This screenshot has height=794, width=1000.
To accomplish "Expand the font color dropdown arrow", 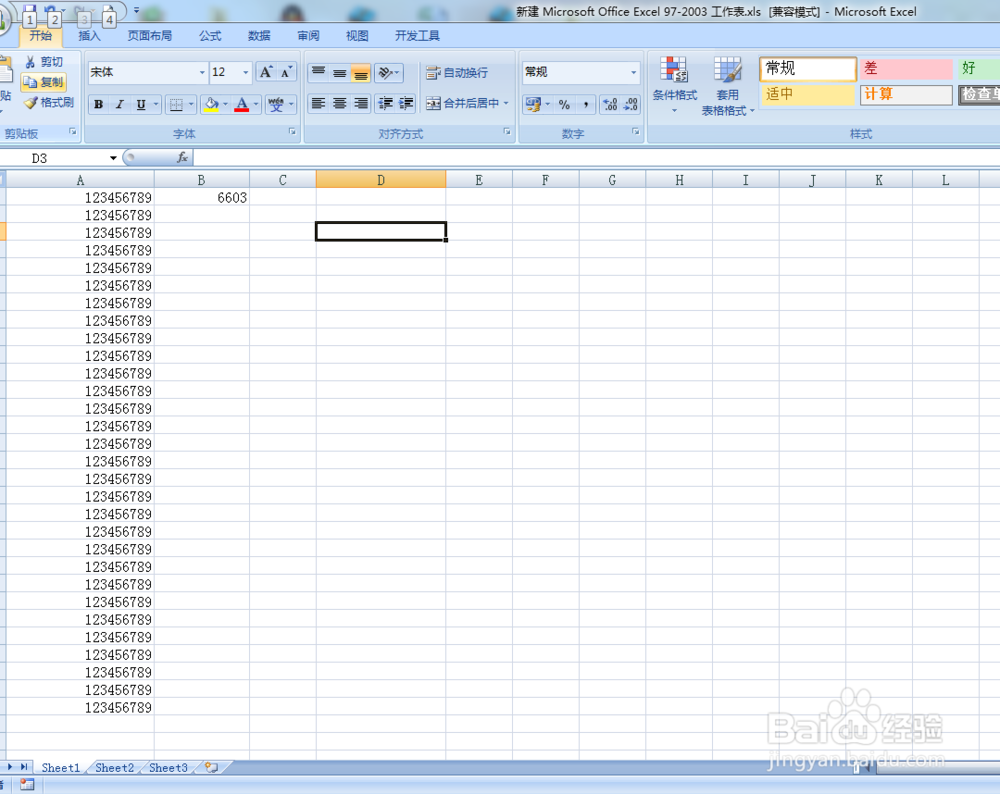I will coord(256,105).
